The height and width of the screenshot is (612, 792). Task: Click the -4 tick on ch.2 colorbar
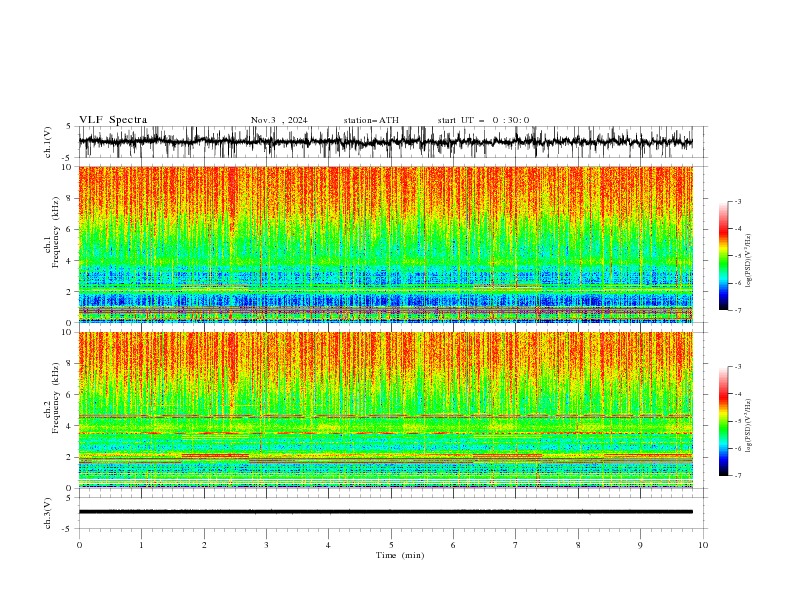(737, 394)
